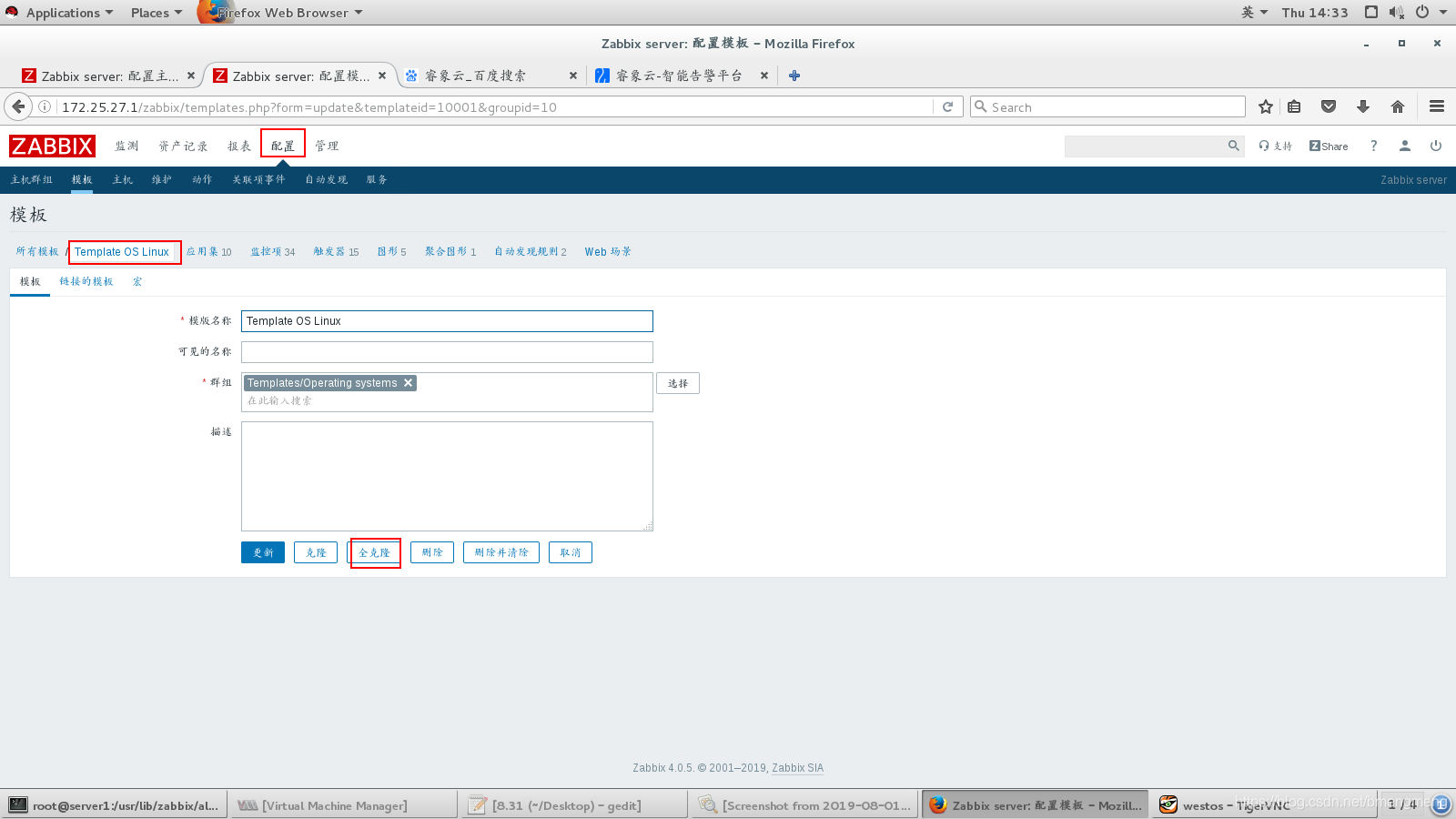The height and width of the screenshot is (819, 1456).
Task: Click the 克隆 button
Action: (316, 552)
